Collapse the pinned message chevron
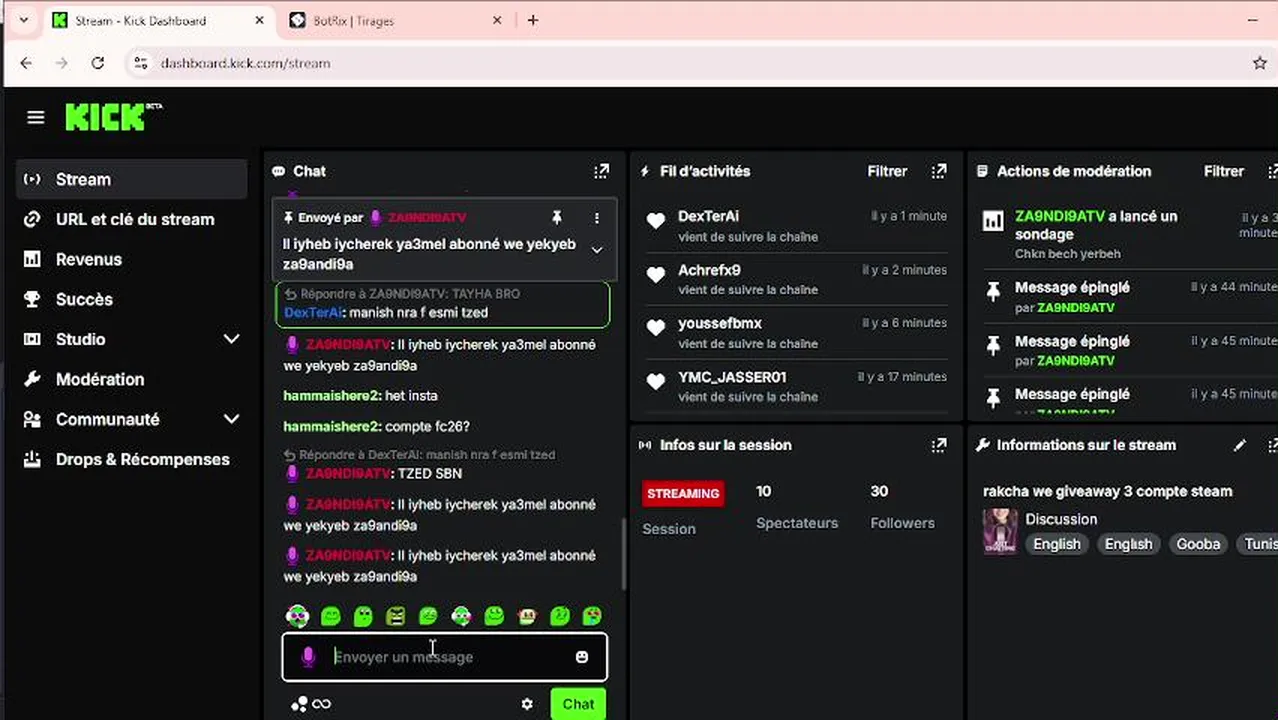Image resolution: width=1278 pixels, height=720 pixels. (597, 250)
